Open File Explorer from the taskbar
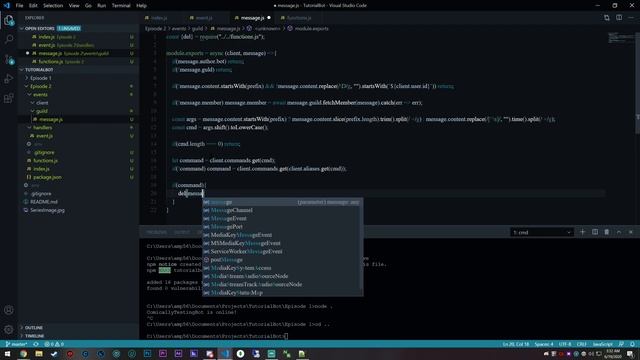 [x=39, y=354]
